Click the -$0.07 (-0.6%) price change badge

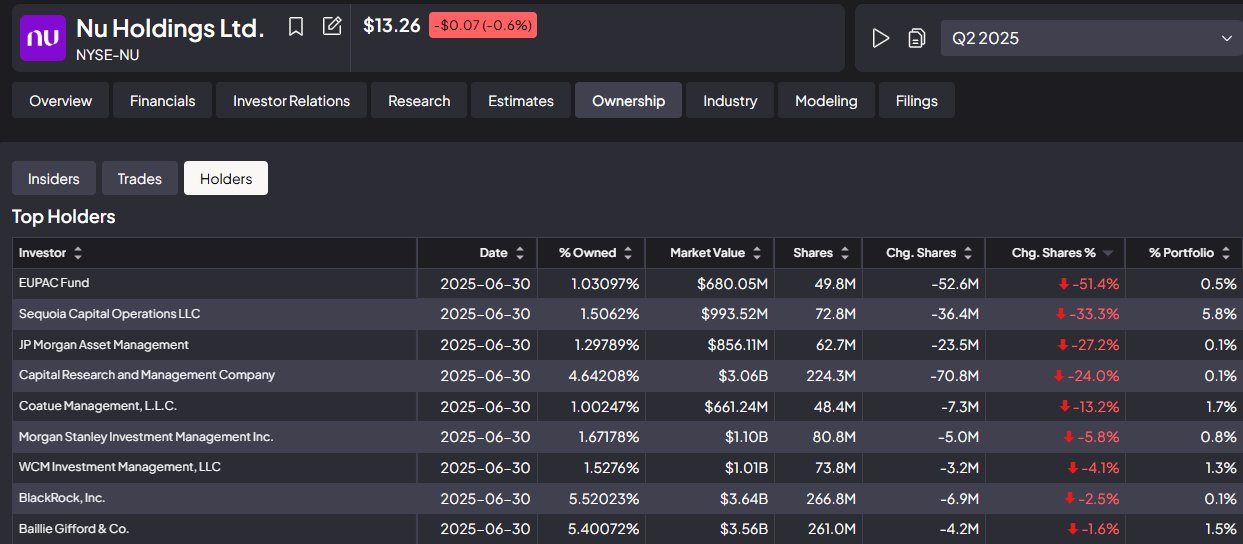point(483,25)
